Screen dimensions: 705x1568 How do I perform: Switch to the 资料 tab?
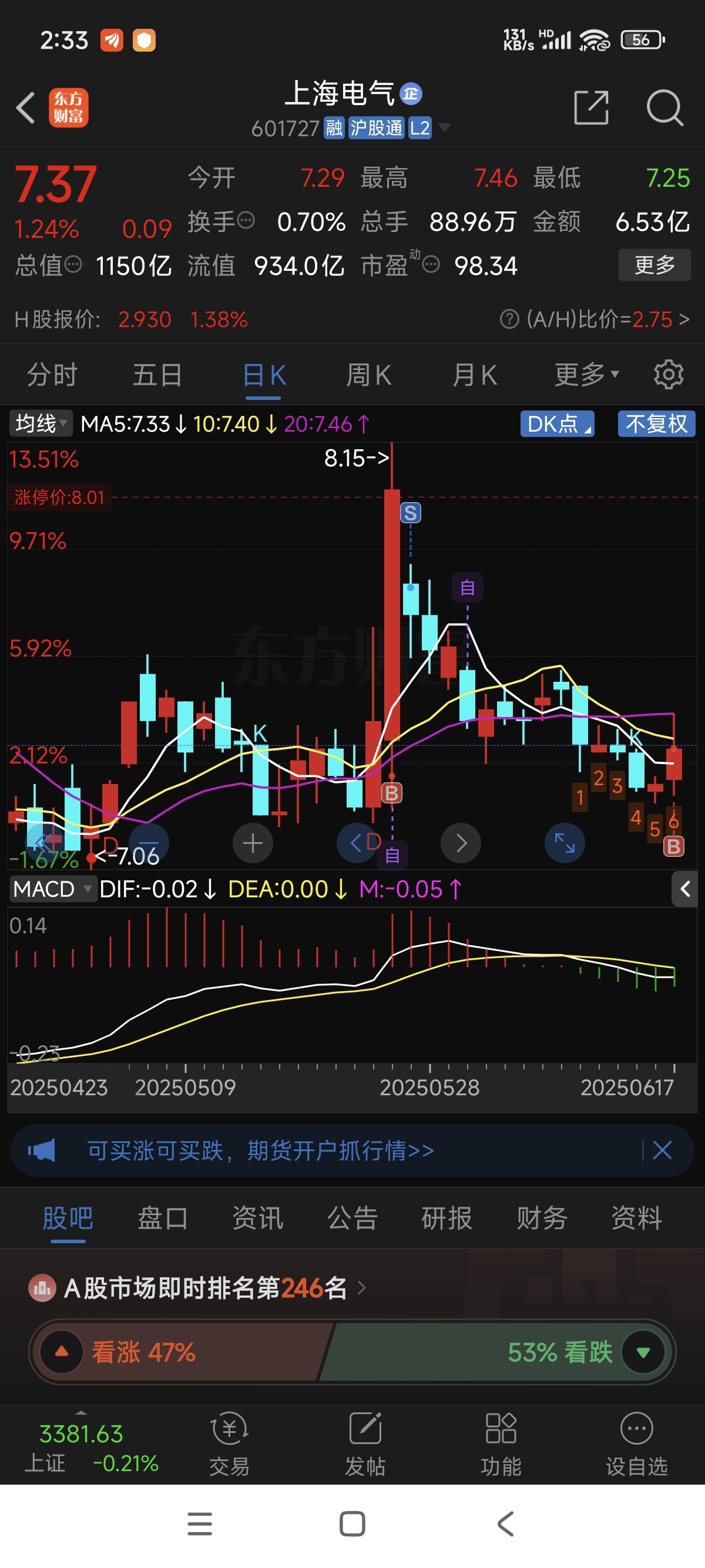(637, 1218)
